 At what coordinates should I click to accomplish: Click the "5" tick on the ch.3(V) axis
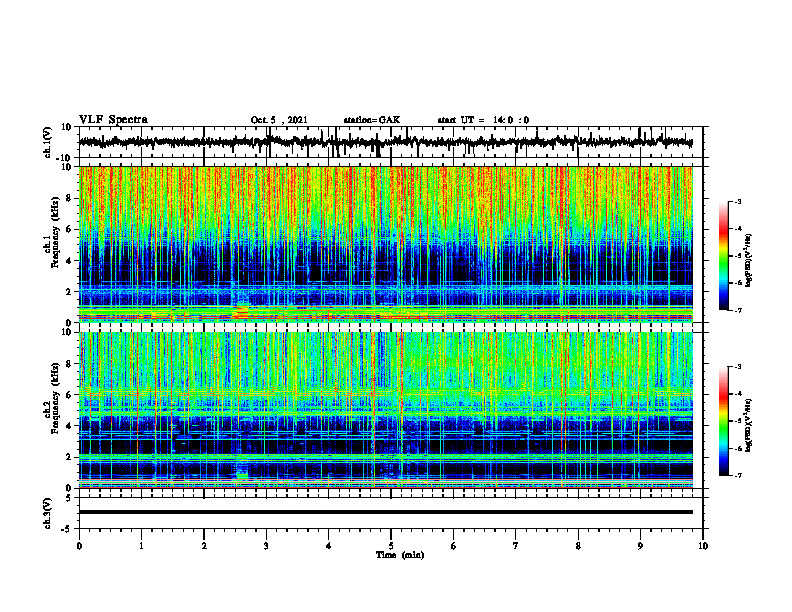69,497
